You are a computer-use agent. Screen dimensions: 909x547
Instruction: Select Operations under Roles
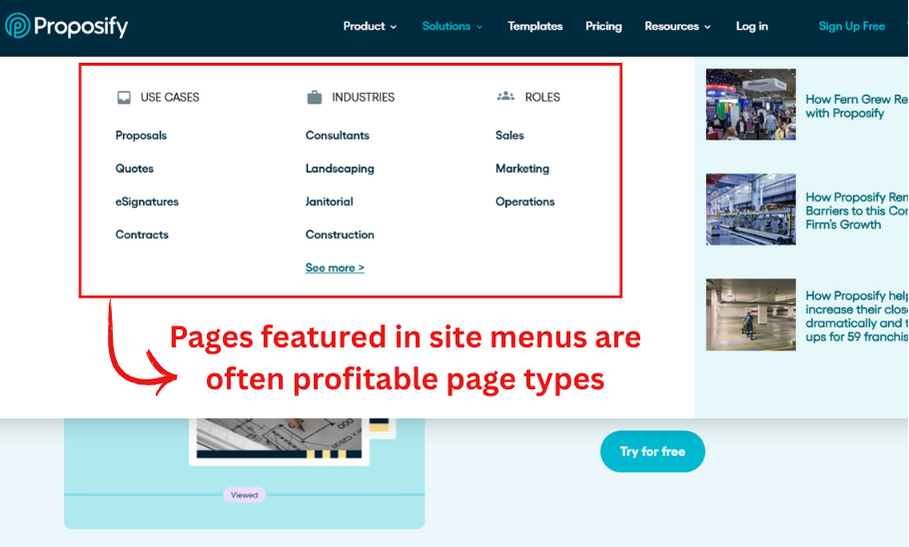click(x=525, y=202)
